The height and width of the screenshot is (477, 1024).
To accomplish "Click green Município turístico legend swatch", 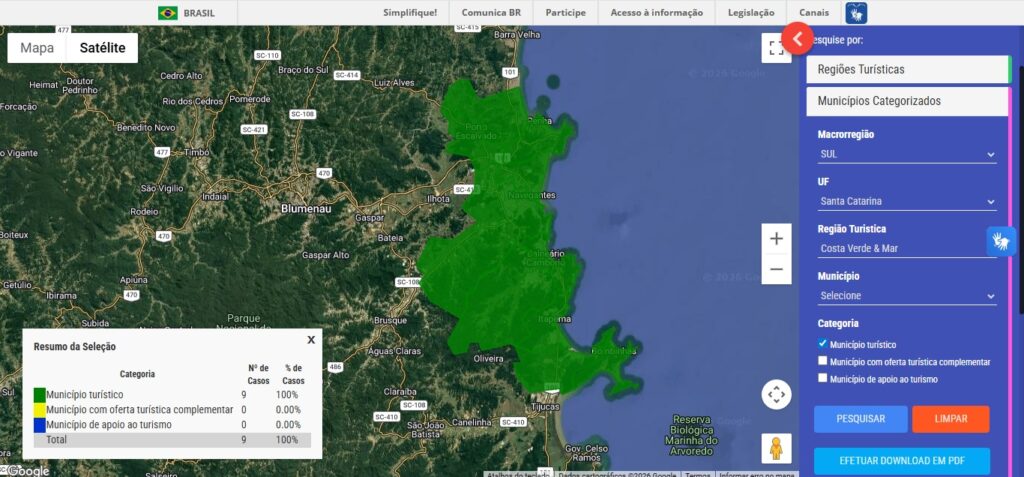I will click(x=39, y=395).
